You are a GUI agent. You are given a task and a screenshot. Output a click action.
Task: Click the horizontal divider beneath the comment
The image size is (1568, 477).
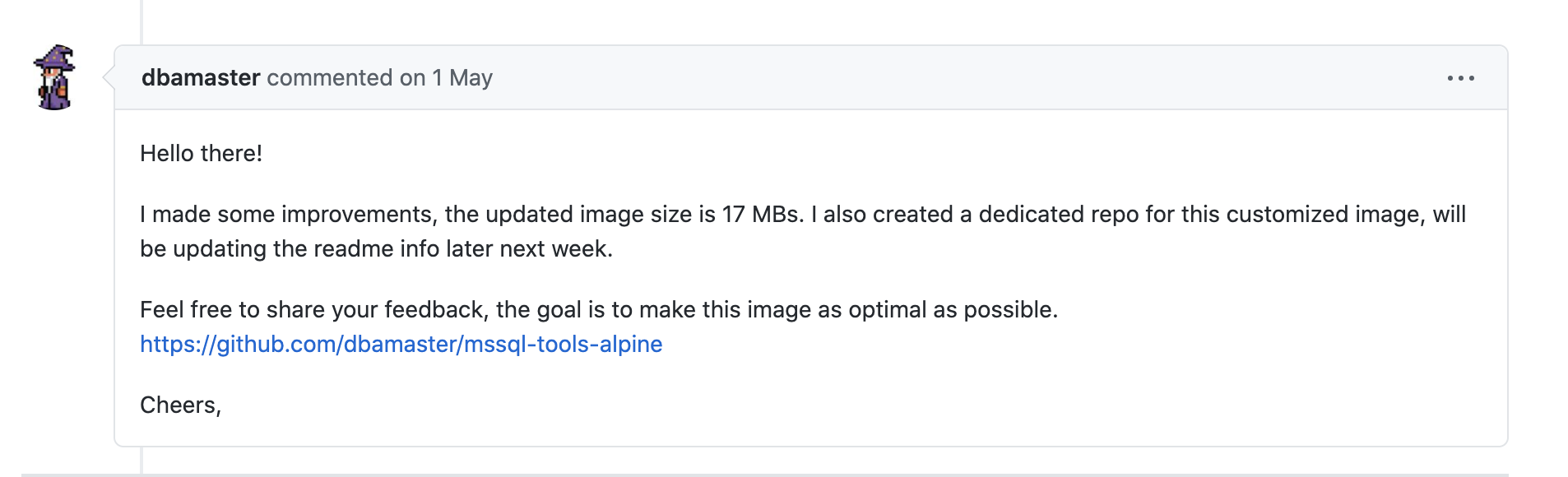click(x=765, y=475)
